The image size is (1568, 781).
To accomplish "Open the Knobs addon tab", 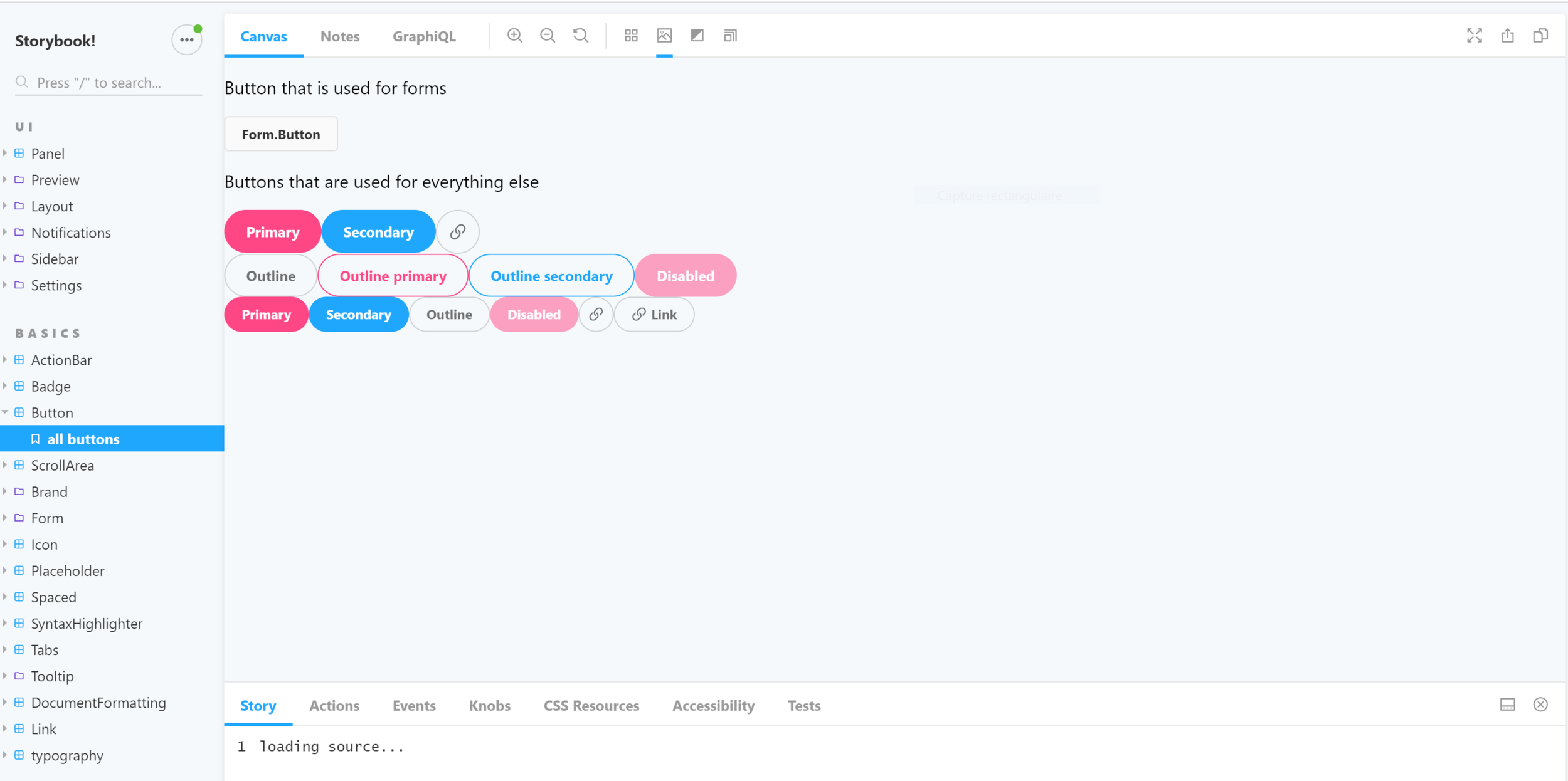I will (489, 705).
